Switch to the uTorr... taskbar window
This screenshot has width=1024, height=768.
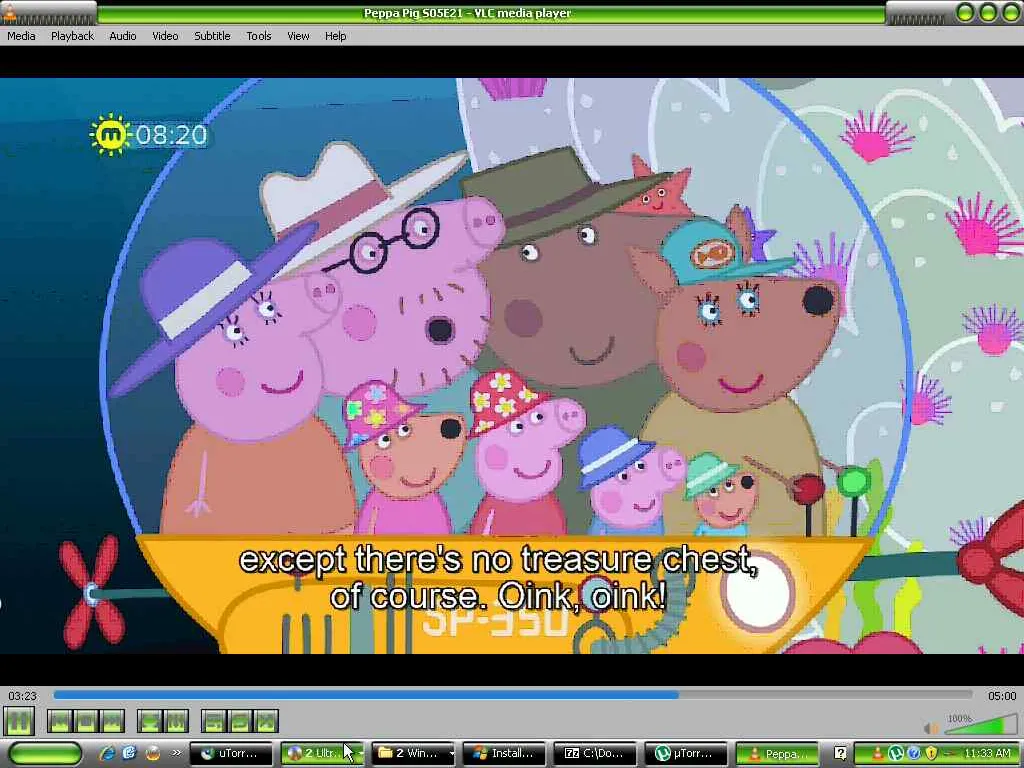tap(232, 753)
